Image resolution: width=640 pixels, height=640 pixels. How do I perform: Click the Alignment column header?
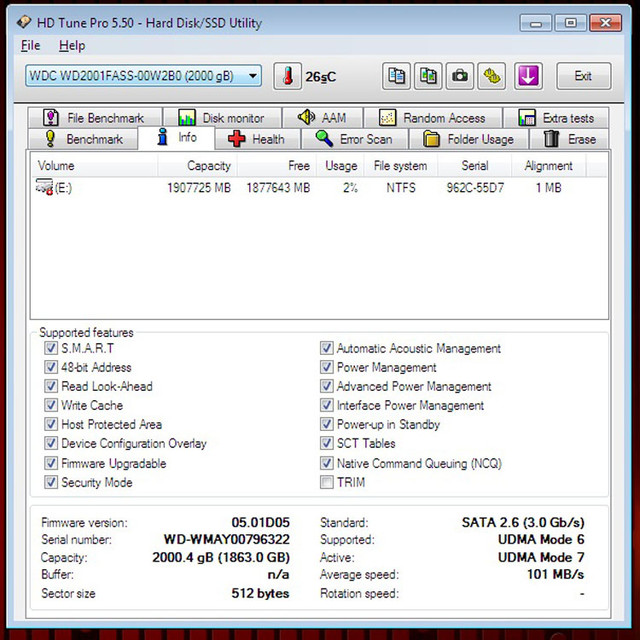pyautogui.click(x=549, y=166)
